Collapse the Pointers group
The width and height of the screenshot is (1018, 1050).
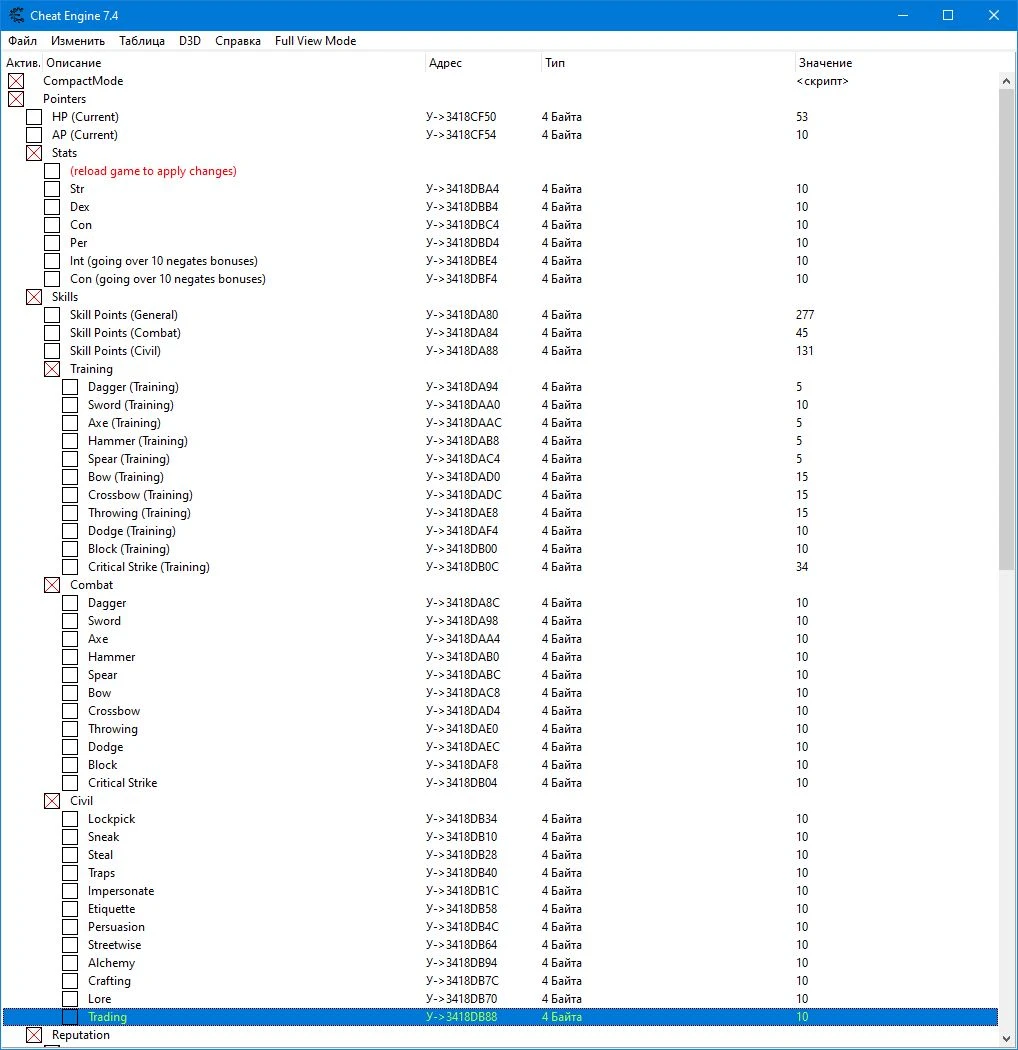click(x=16, y=99)
